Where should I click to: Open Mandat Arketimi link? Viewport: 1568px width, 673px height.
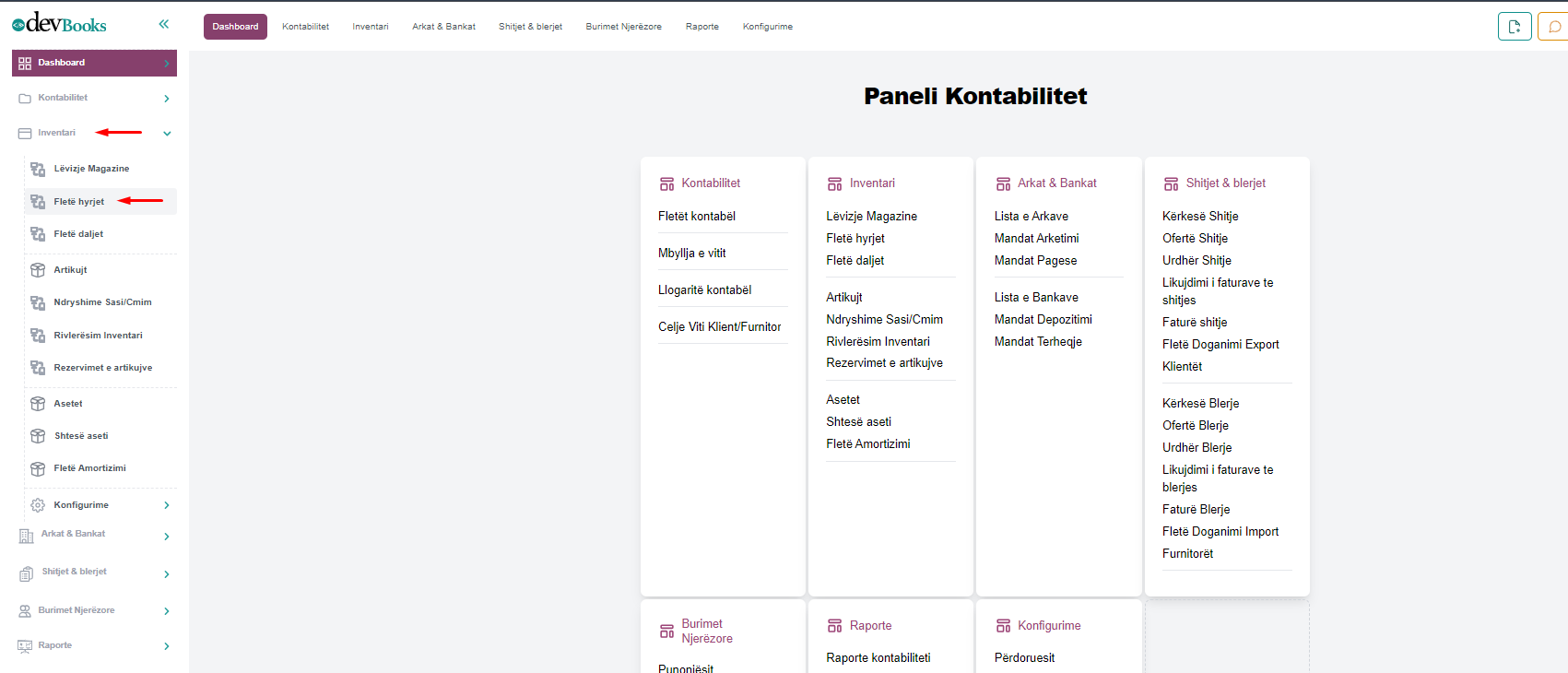click(x=1036, y=239)
